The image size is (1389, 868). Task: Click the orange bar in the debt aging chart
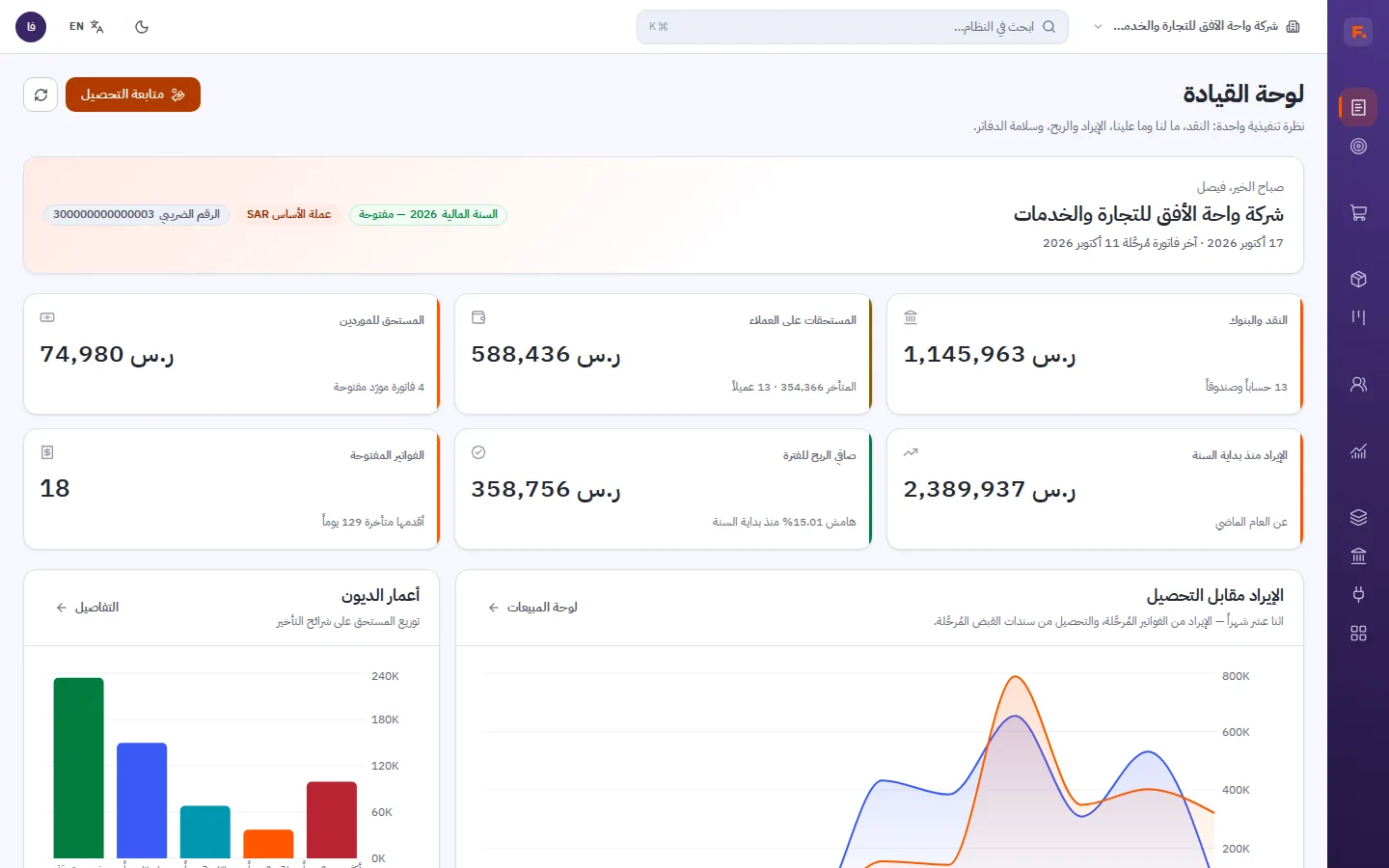click(268, 844)
